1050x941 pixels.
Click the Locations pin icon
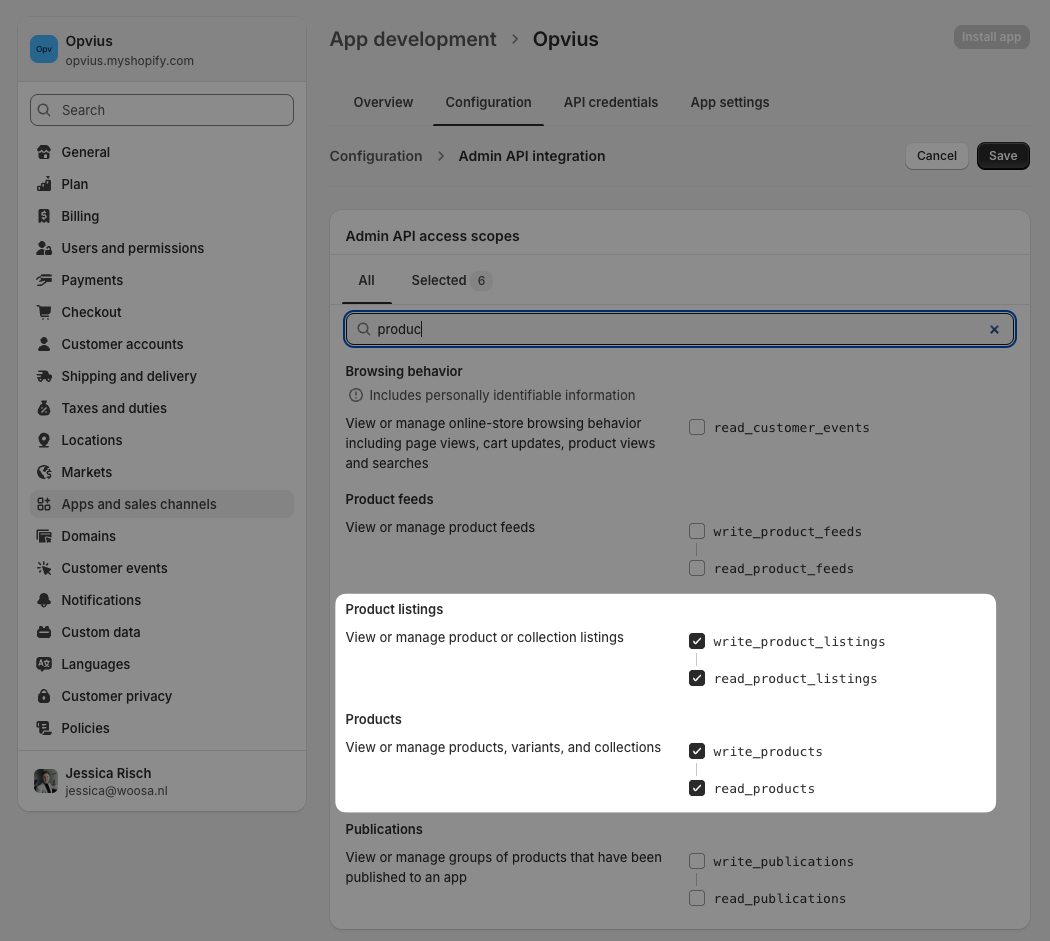(44, 440)
